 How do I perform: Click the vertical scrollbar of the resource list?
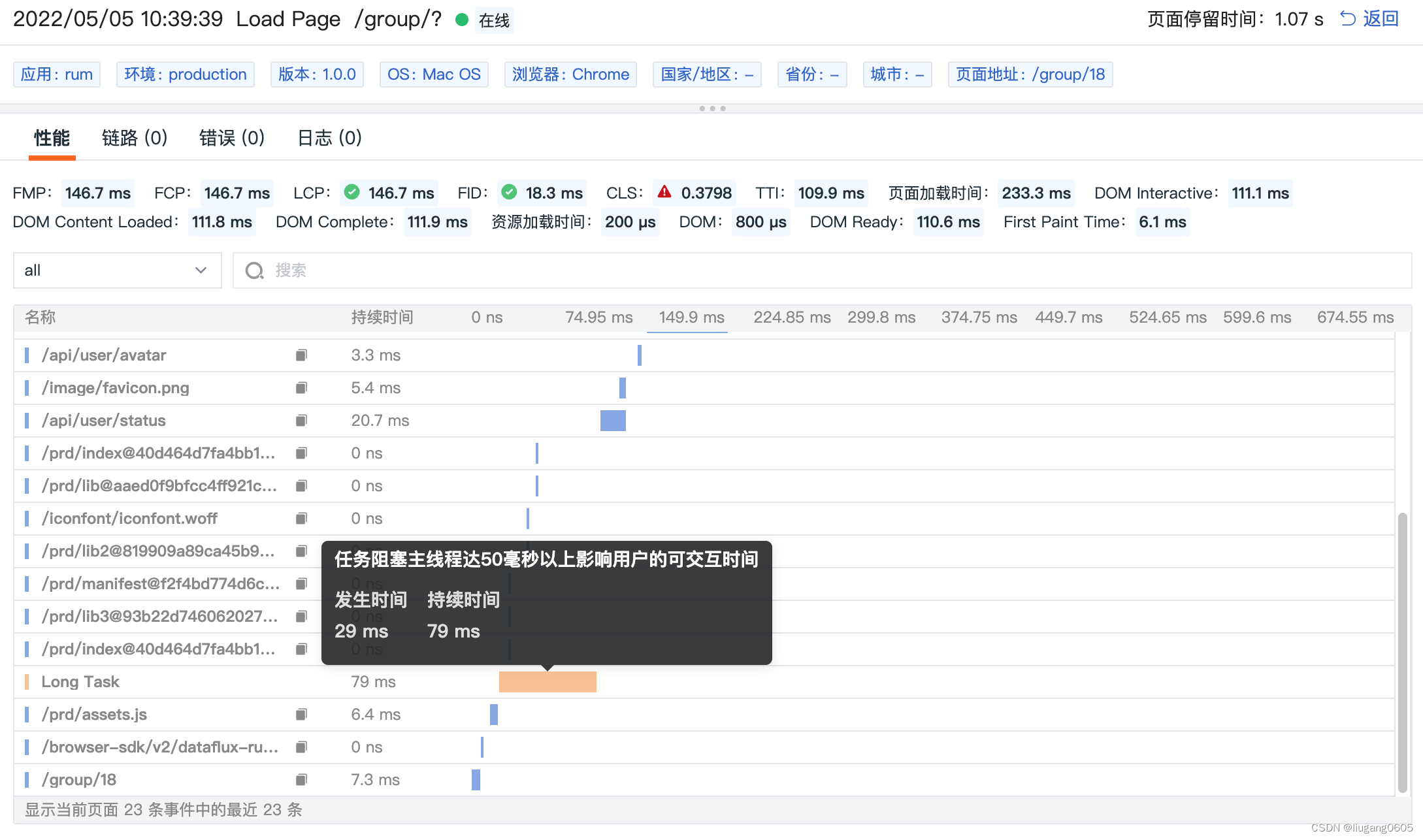[1402, 653]
